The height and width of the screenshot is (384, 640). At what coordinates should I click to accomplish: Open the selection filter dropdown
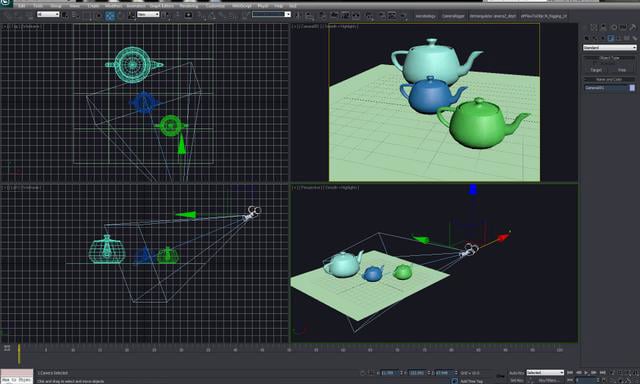point(48,14)
